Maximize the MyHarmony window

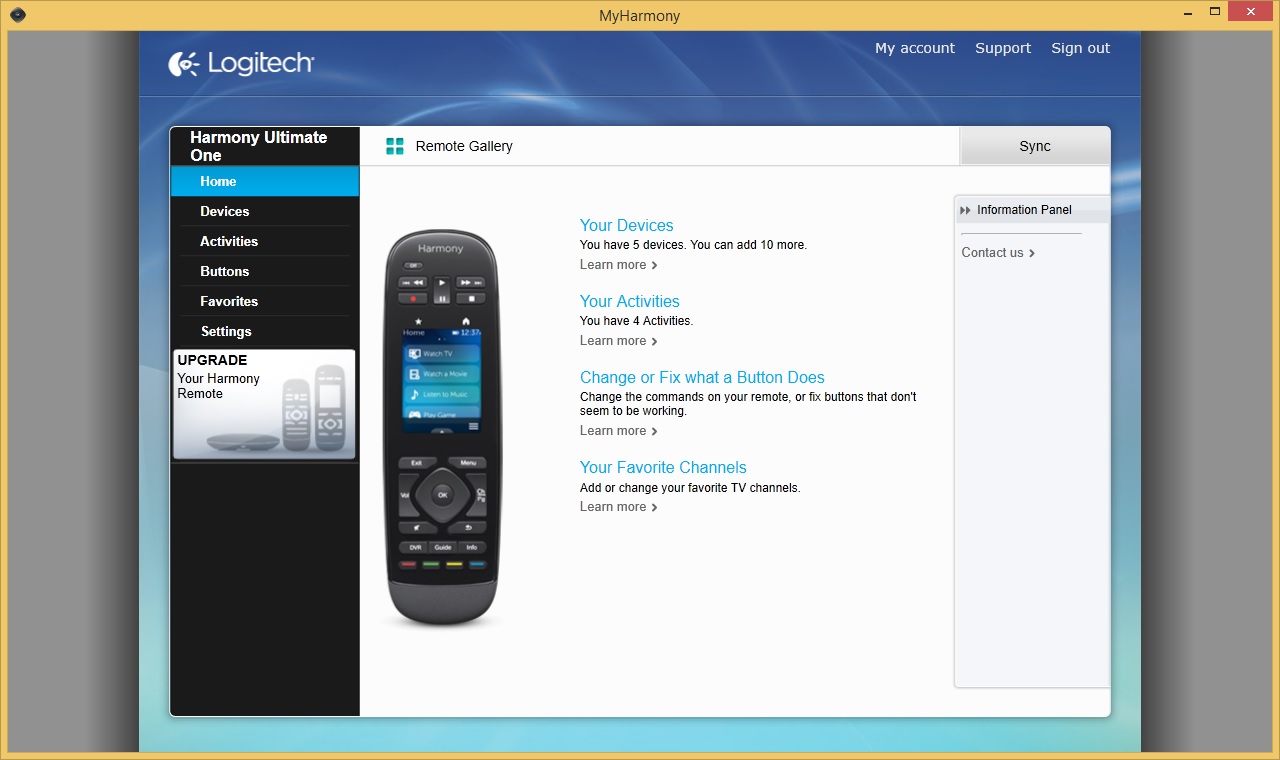(x=1215, y=12)
